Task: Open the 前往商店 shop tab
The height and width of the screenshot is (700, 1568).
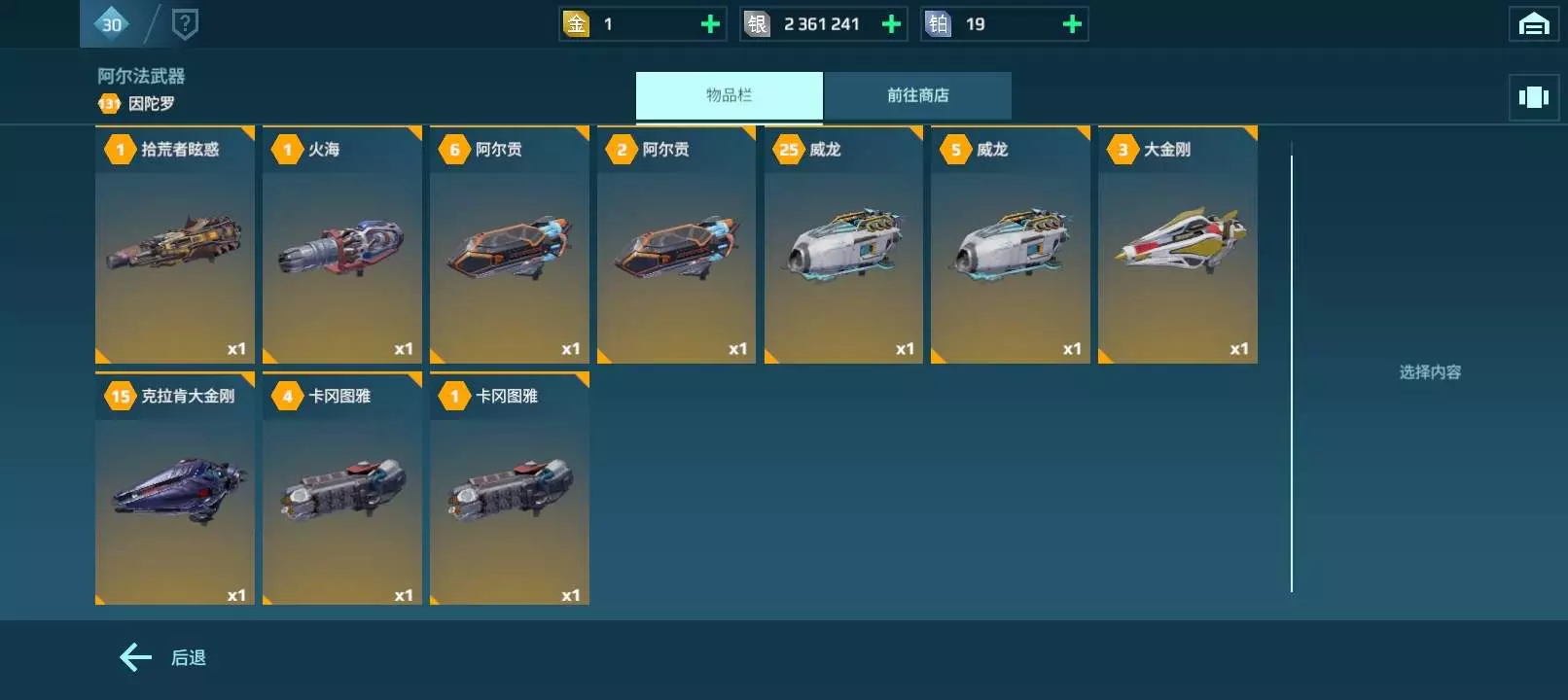Action: [x=917, y=95]
